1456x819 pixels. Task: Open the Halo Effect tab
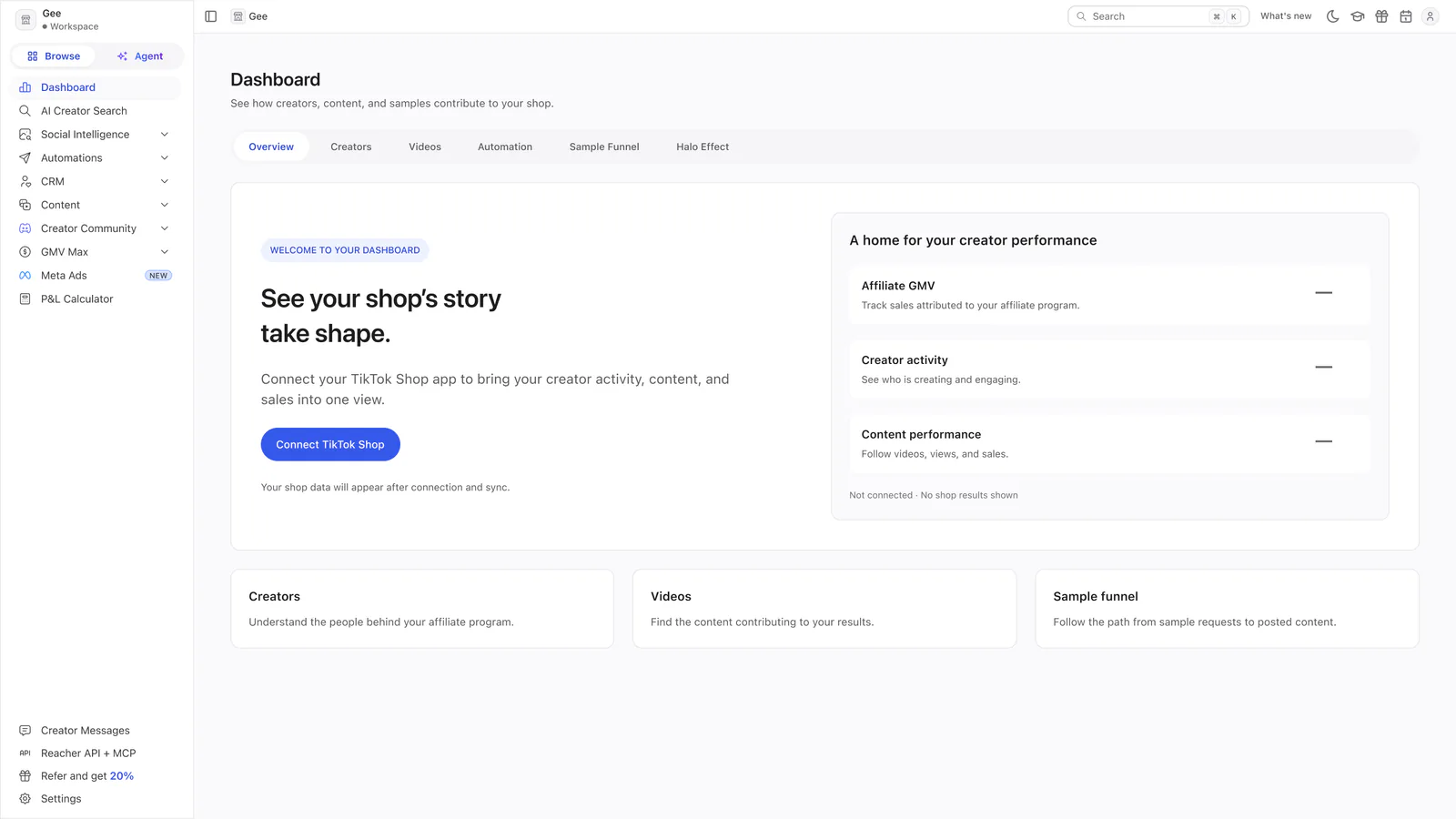(x=703, y=147)
